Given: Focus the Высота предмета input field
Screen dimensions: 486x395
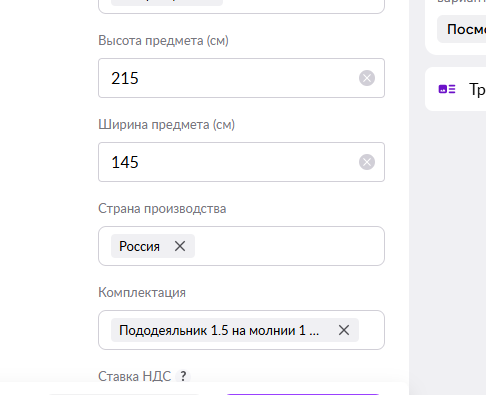Looking at the screenshot, I should [241, 78].
